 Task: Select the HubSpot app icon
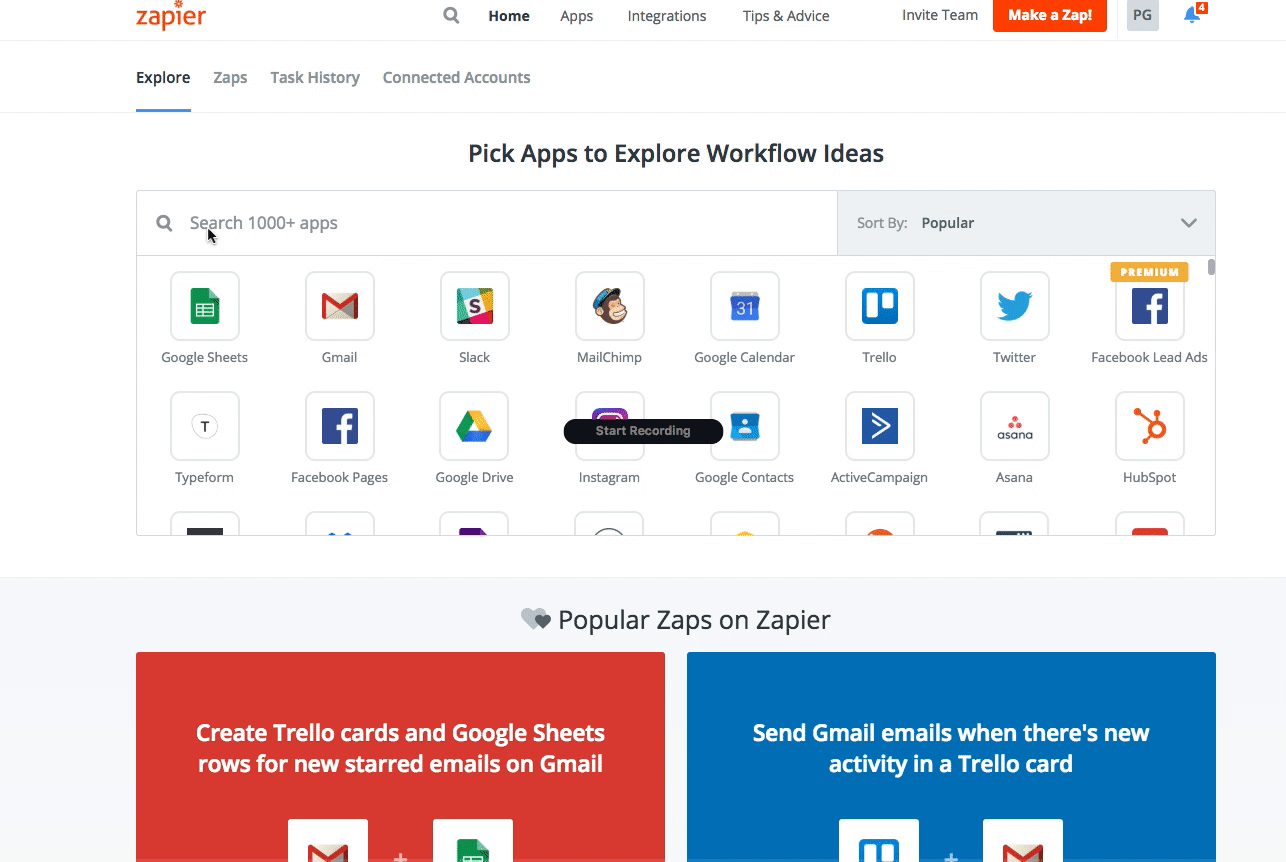pyautogui.click(x=1149, y=426)
